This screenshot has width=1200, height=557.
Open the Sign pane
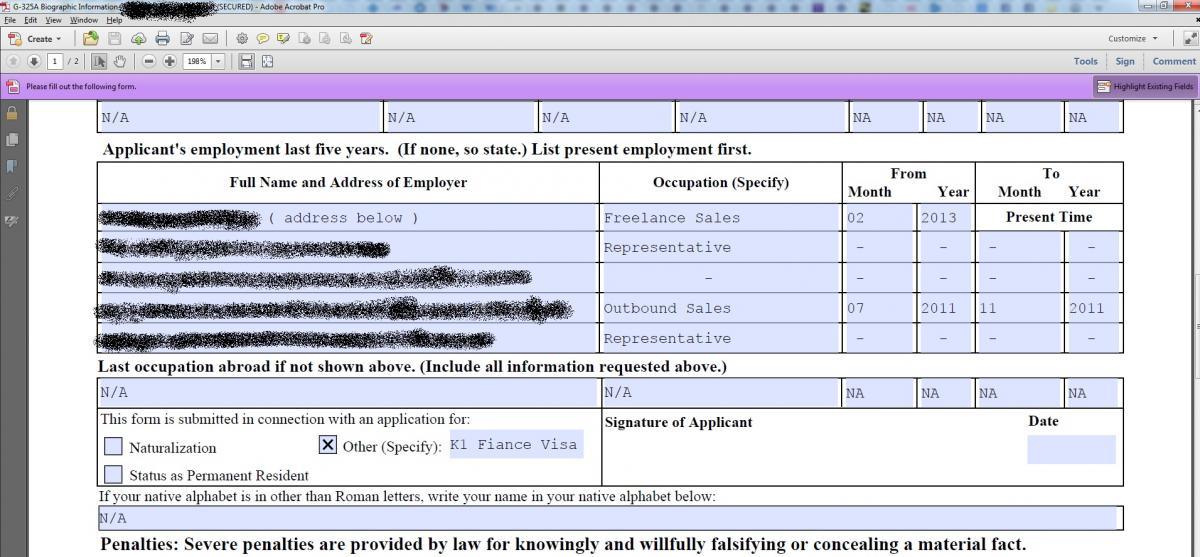tap(1125, 61)
